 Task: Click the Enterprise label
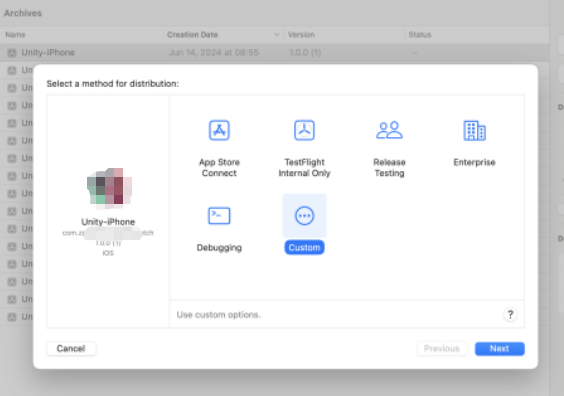[x=474, y=162]
